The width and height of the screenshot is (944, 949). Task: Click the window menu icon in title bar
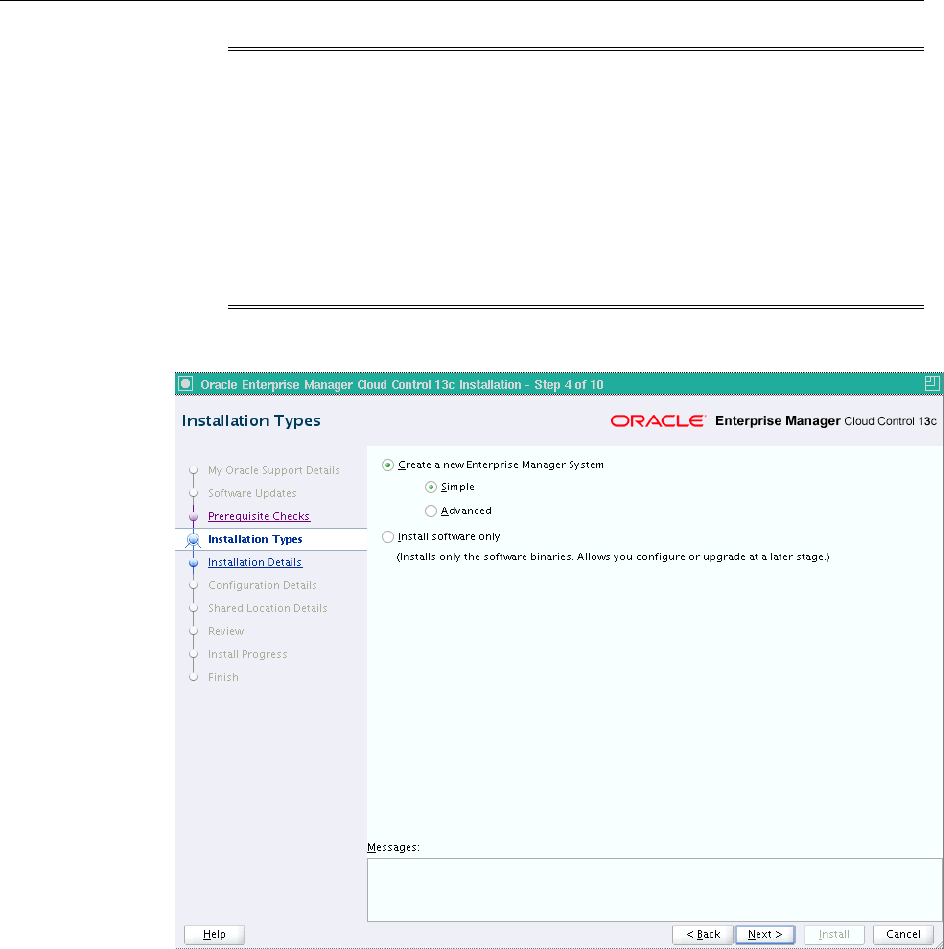186,384
